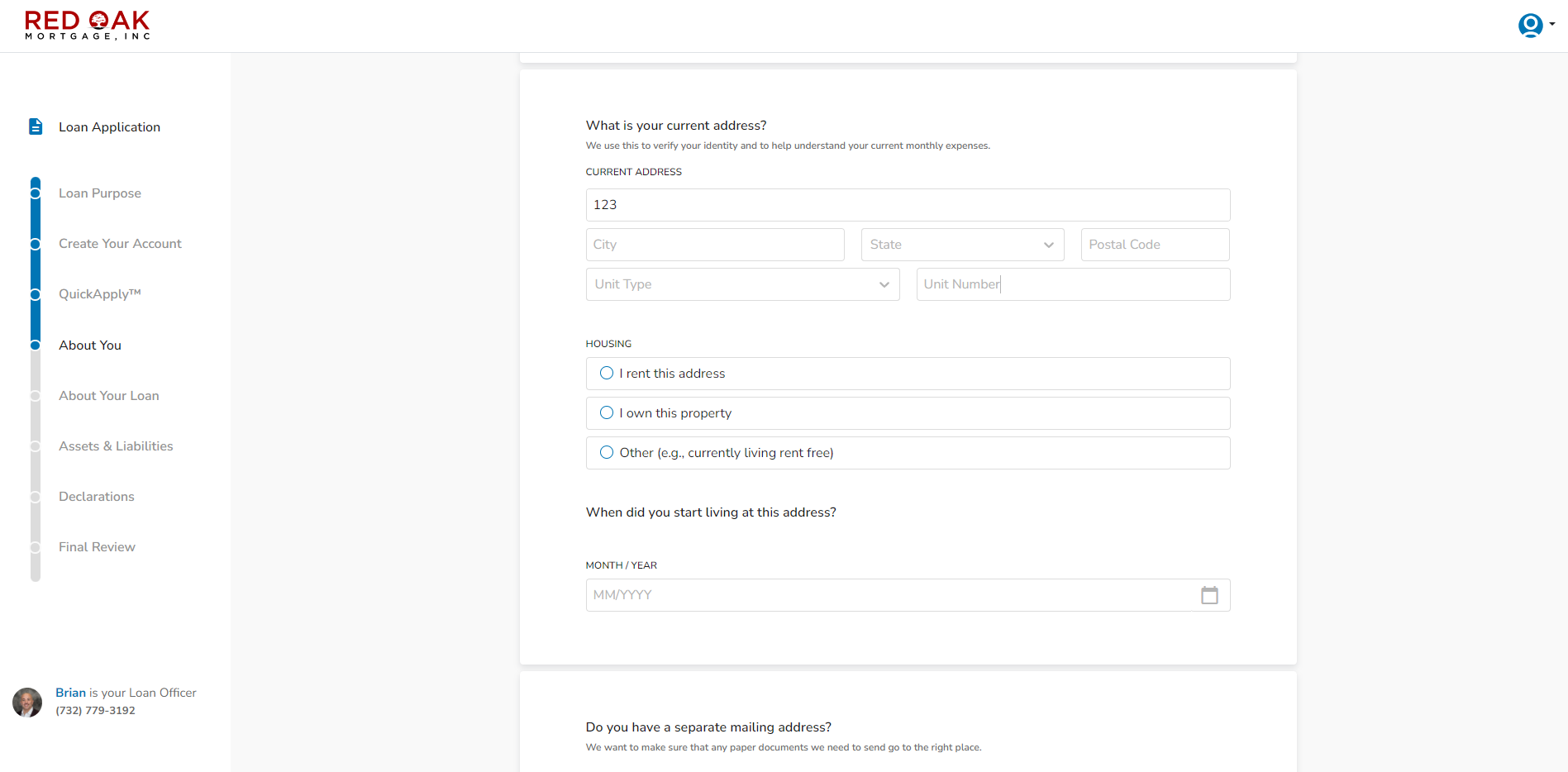
Task: Click the Loan Application document icon
Action: pyautogui.click(x=36, y=126)
